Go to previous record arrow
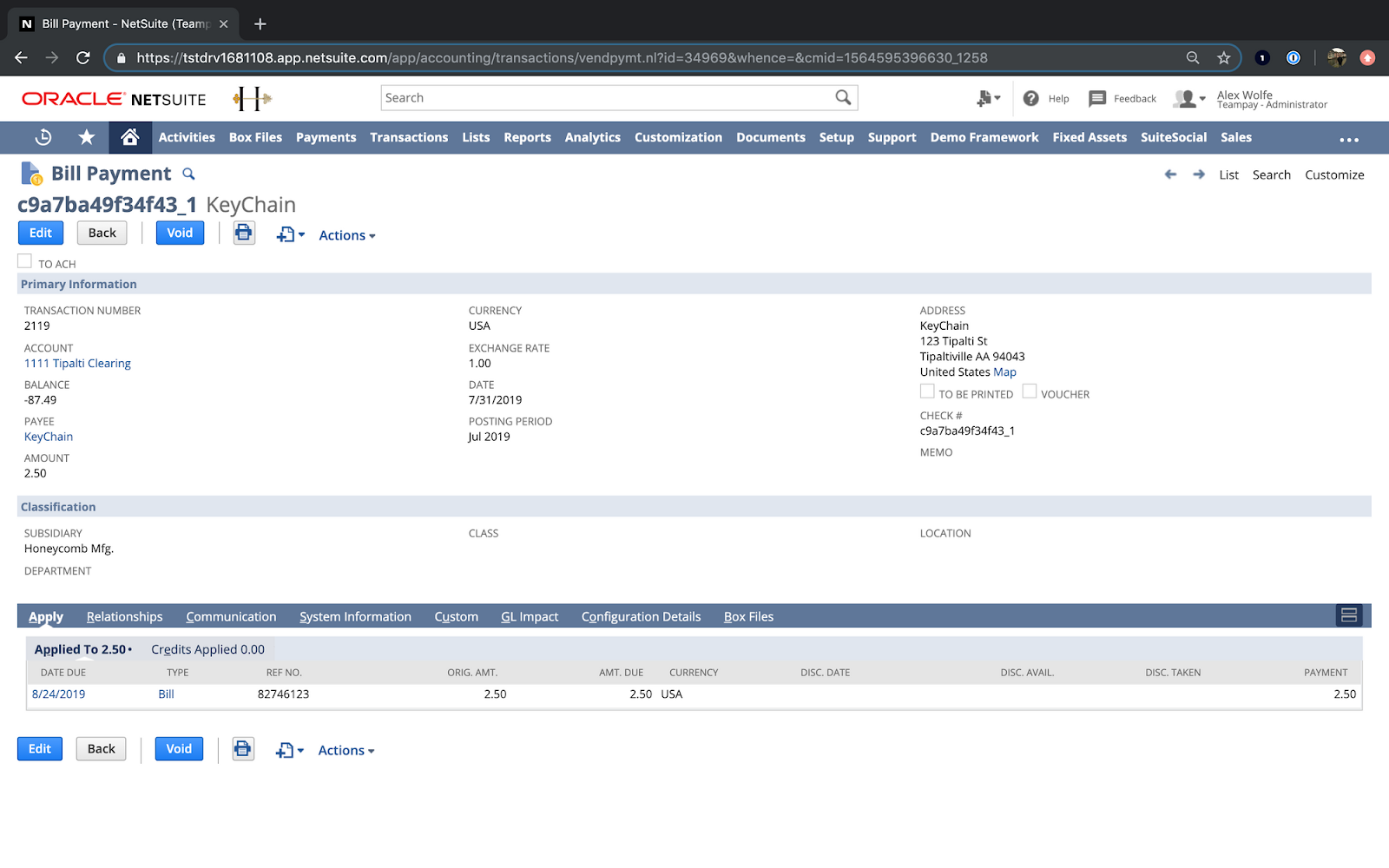 [x=1170, y=174]
